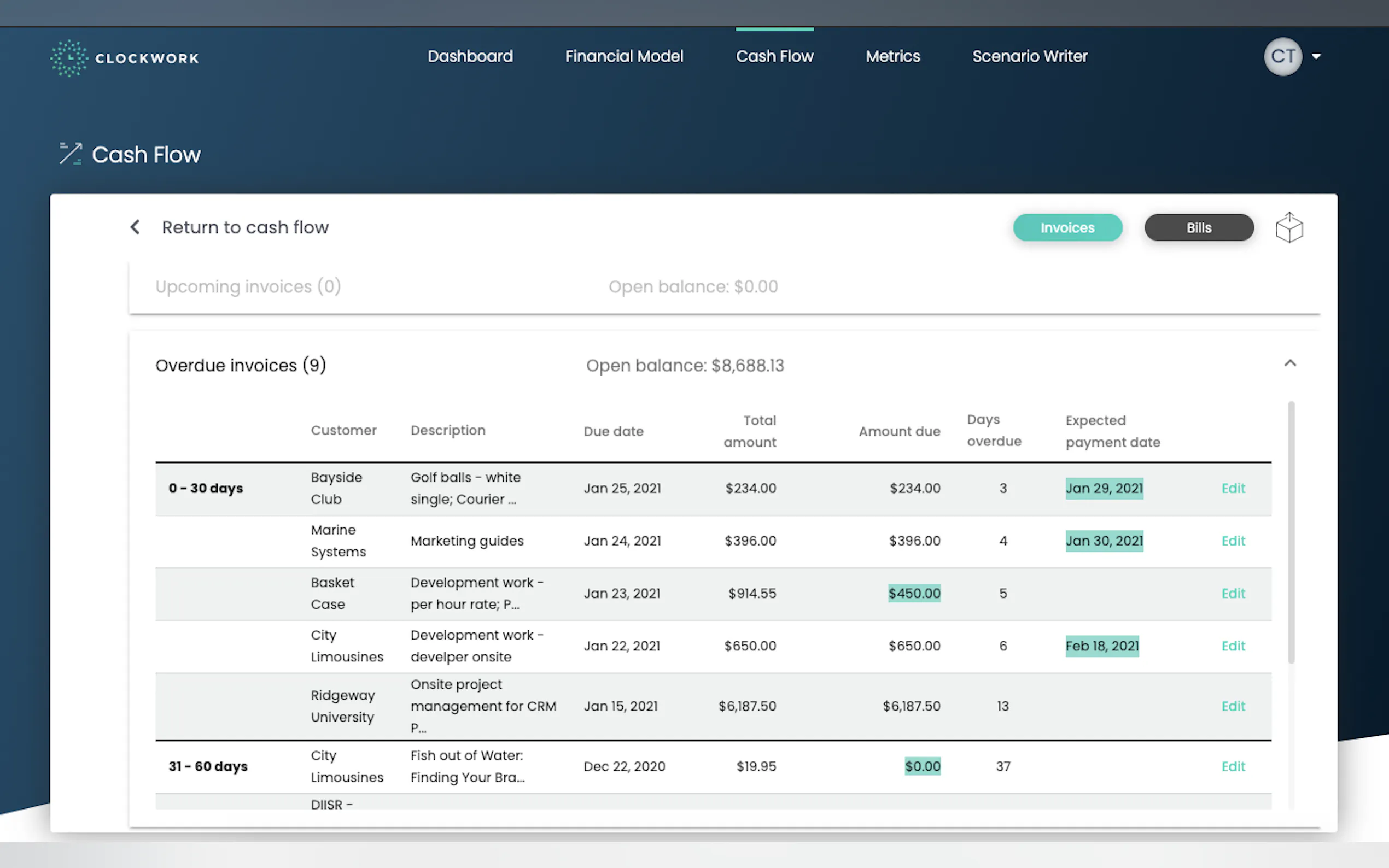The width and height of the screenshot is (1389, 868).
Task: Open the Scenario Writer tab
Action: tap(1030, 56)
